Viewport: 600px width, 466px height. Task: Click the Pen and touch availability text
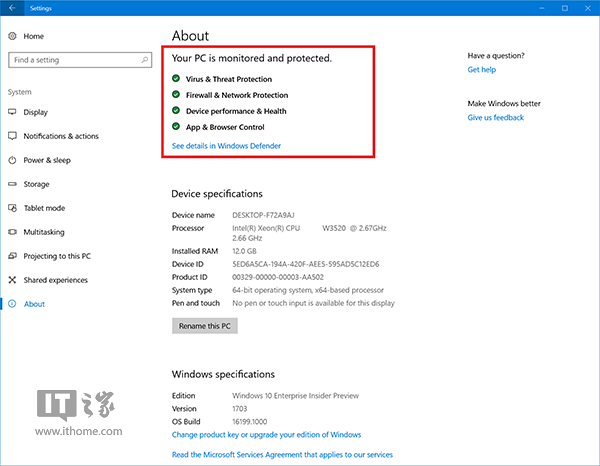point(313,303)
